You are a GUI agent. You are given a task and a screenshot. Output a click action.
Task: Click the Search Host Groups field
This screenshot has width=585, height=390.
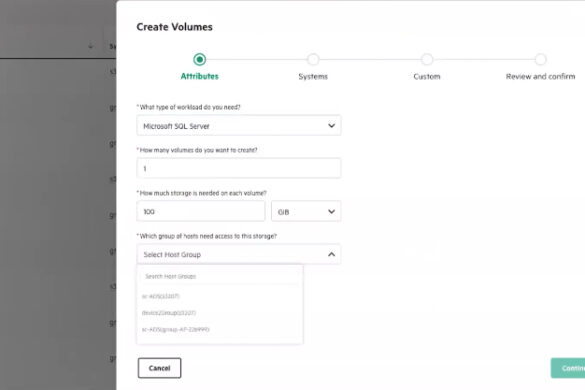coord(220,277)
